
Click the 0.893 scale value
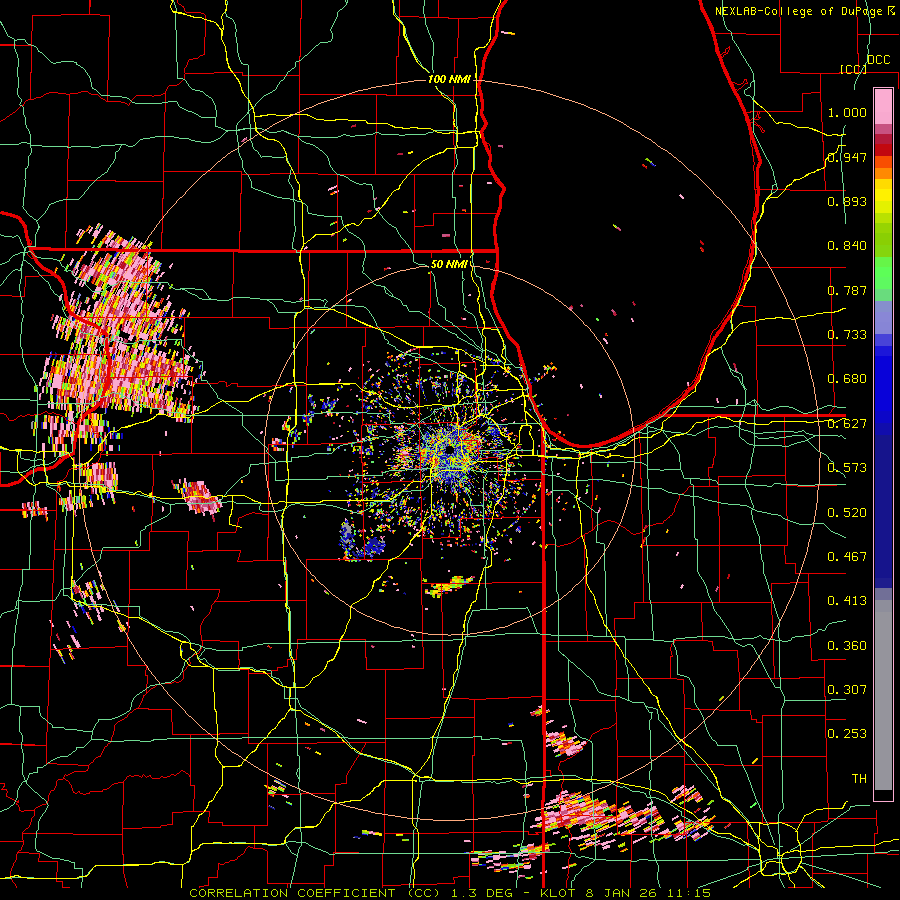click(847, 201)
